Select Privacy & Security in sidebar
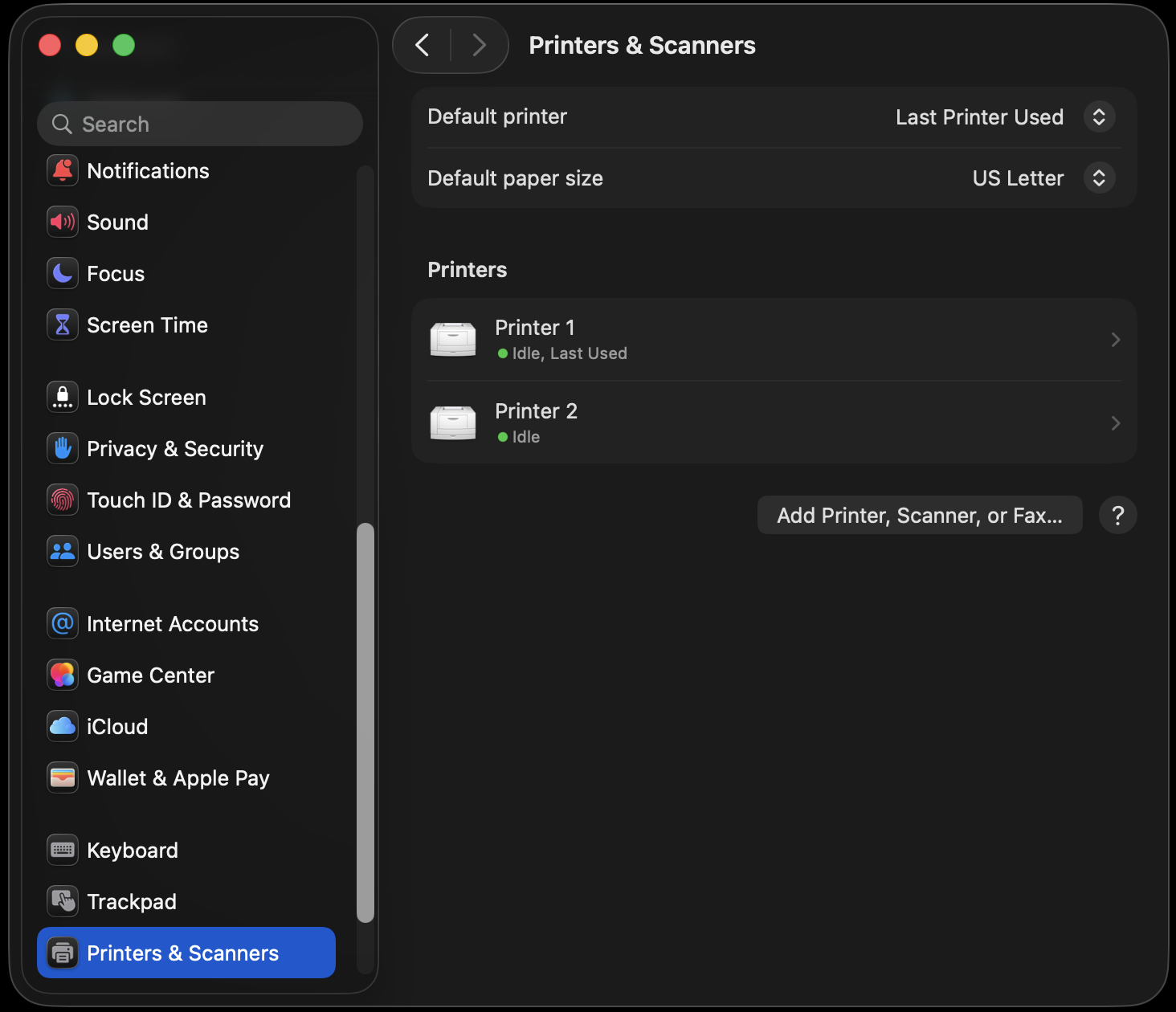Viewport: 1176px width, 1012px height. pos(175,448)
